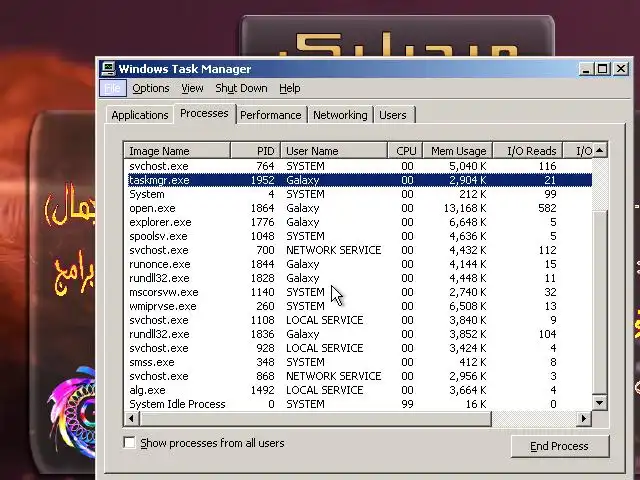The width and height of the screenshot is (640, 480).
Task: Maximize the Task Manager window
Action: [x=603, y=69]
